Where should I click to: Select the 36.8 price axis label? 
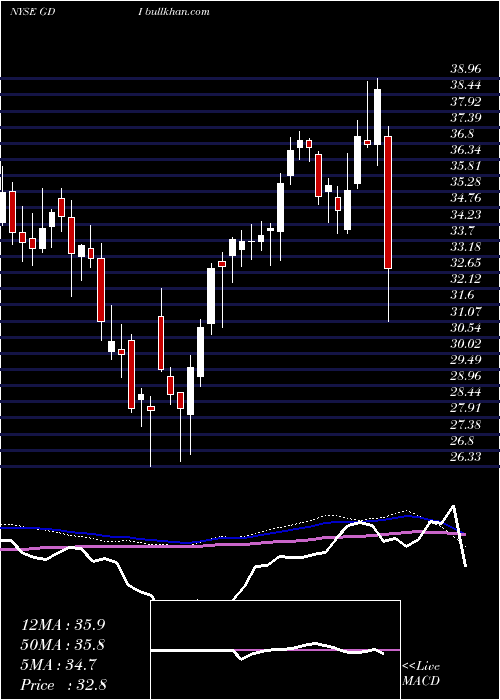coord(462,133)
